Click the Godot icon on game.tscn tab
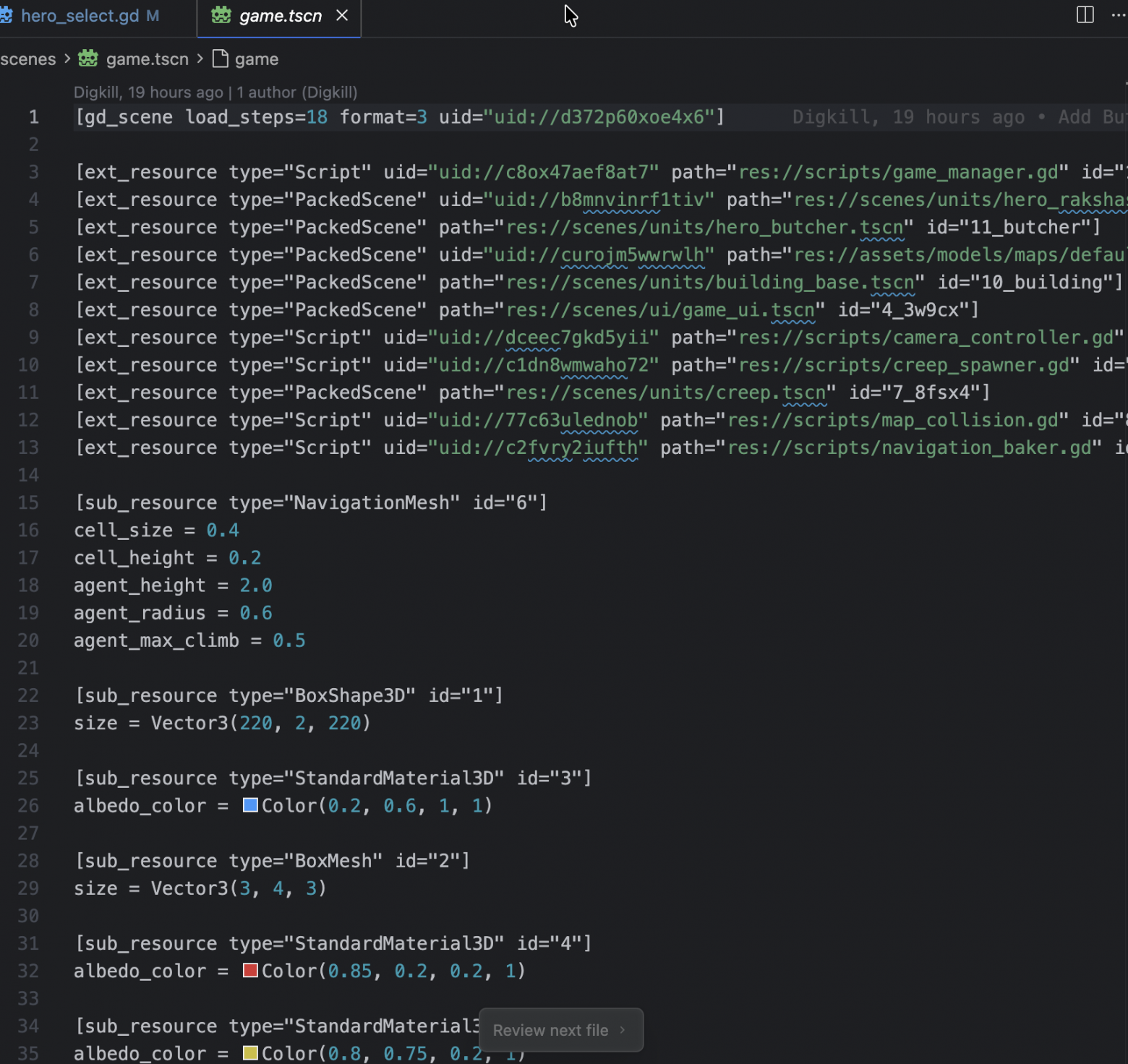The image size is (1128, 1064). pos(221,15)
